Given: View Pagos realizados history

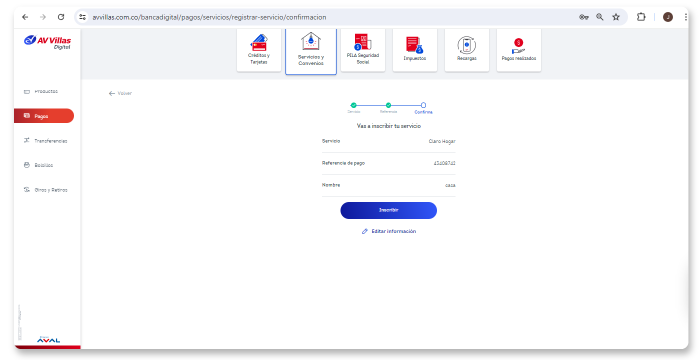Looking at the screenshot, I should tap(519, 50).
